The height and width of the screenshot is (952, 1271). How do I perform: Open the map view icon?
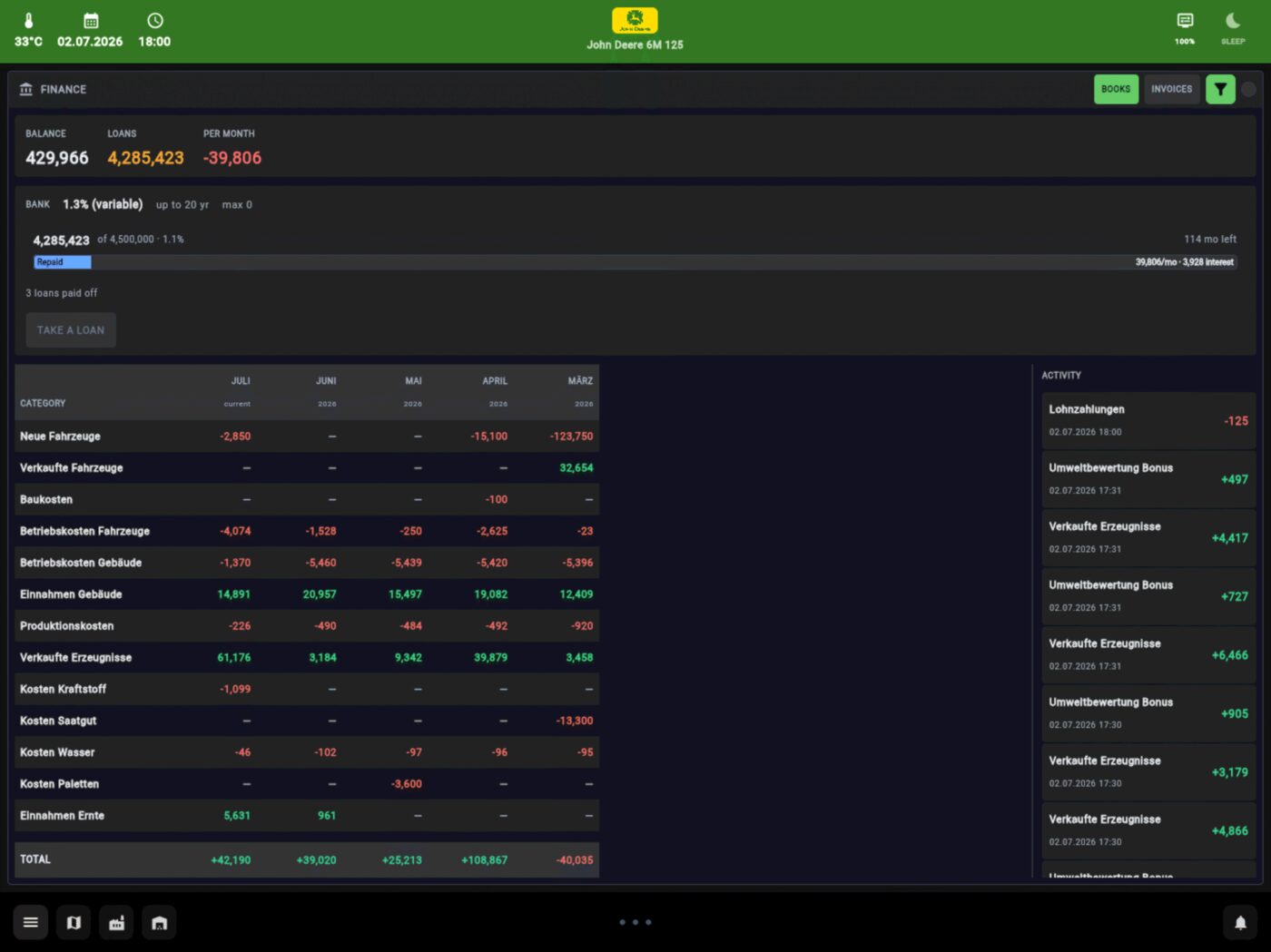click(x=74, y=923)
